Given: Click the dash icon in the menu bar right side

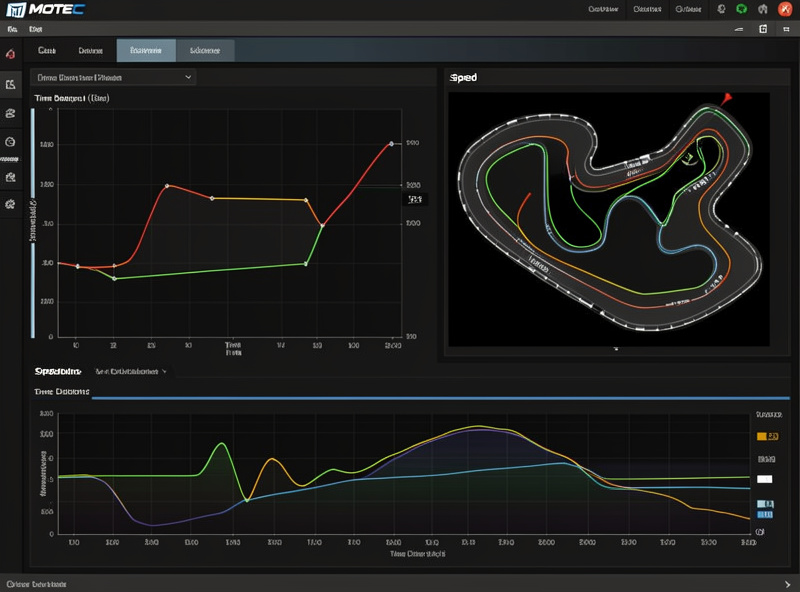Looking at the screenshot, I should click(739, 30).
